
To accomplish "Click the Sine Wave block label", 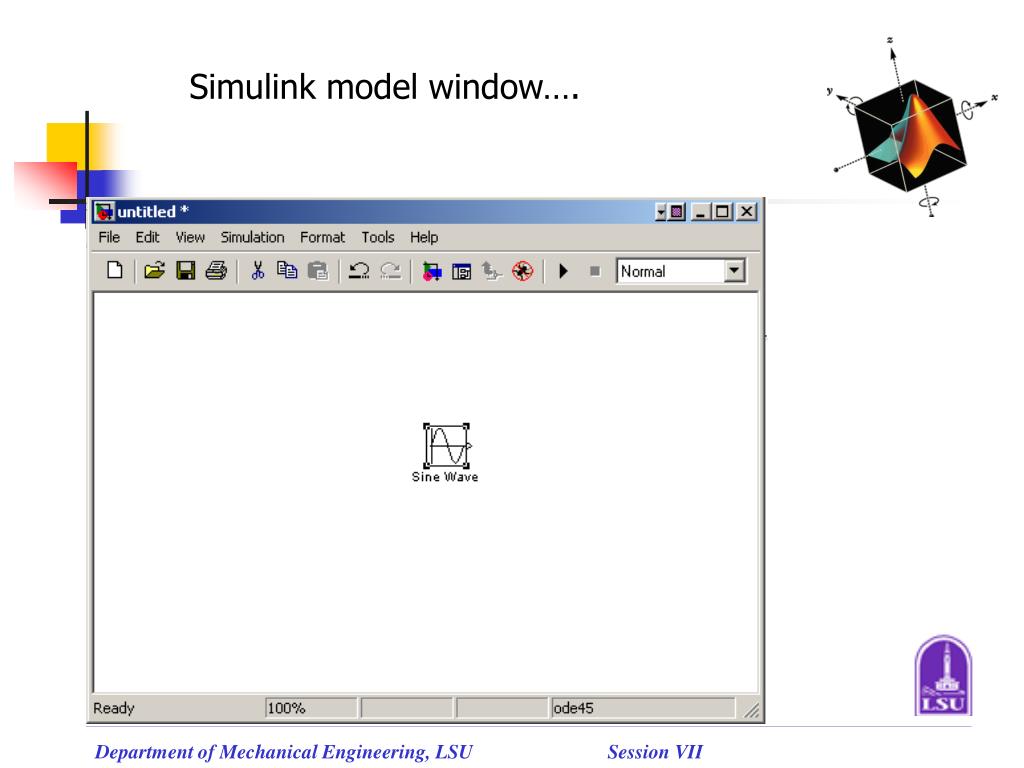I will 445,477.
